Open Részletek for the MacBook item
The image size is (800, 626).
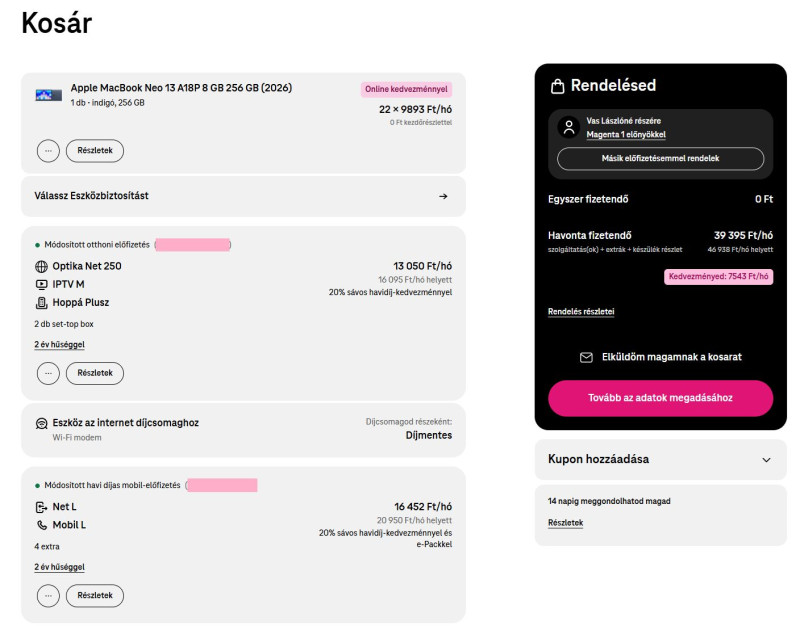(95, 151)
